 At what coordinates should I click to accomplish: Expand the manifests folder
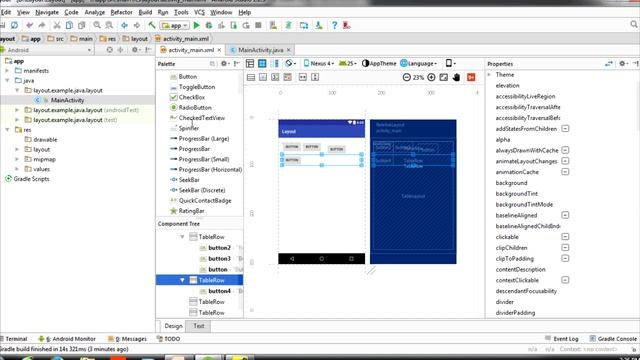click(7, 71)
